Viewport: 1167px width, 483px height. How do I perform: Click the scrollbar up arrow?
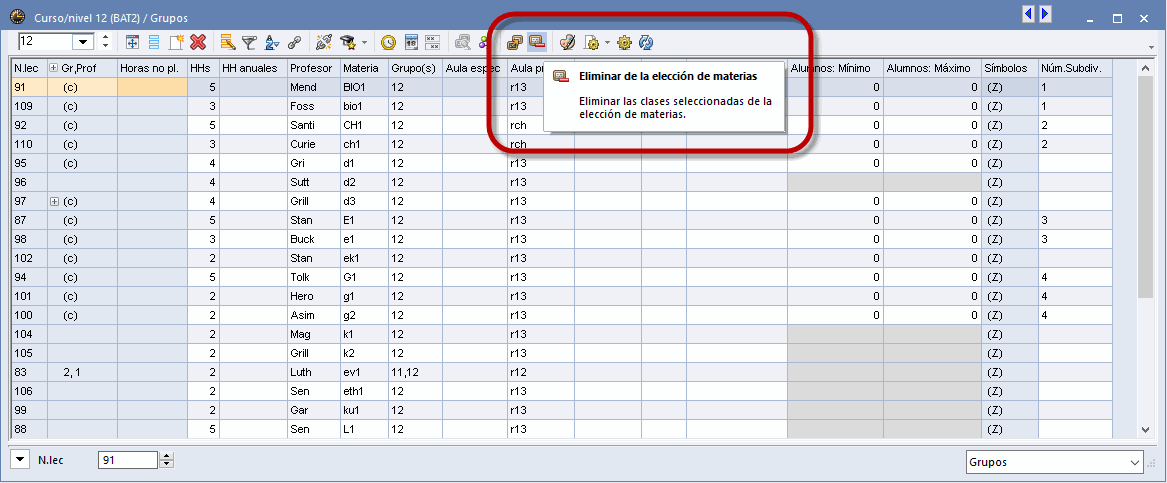point(1145,68)
